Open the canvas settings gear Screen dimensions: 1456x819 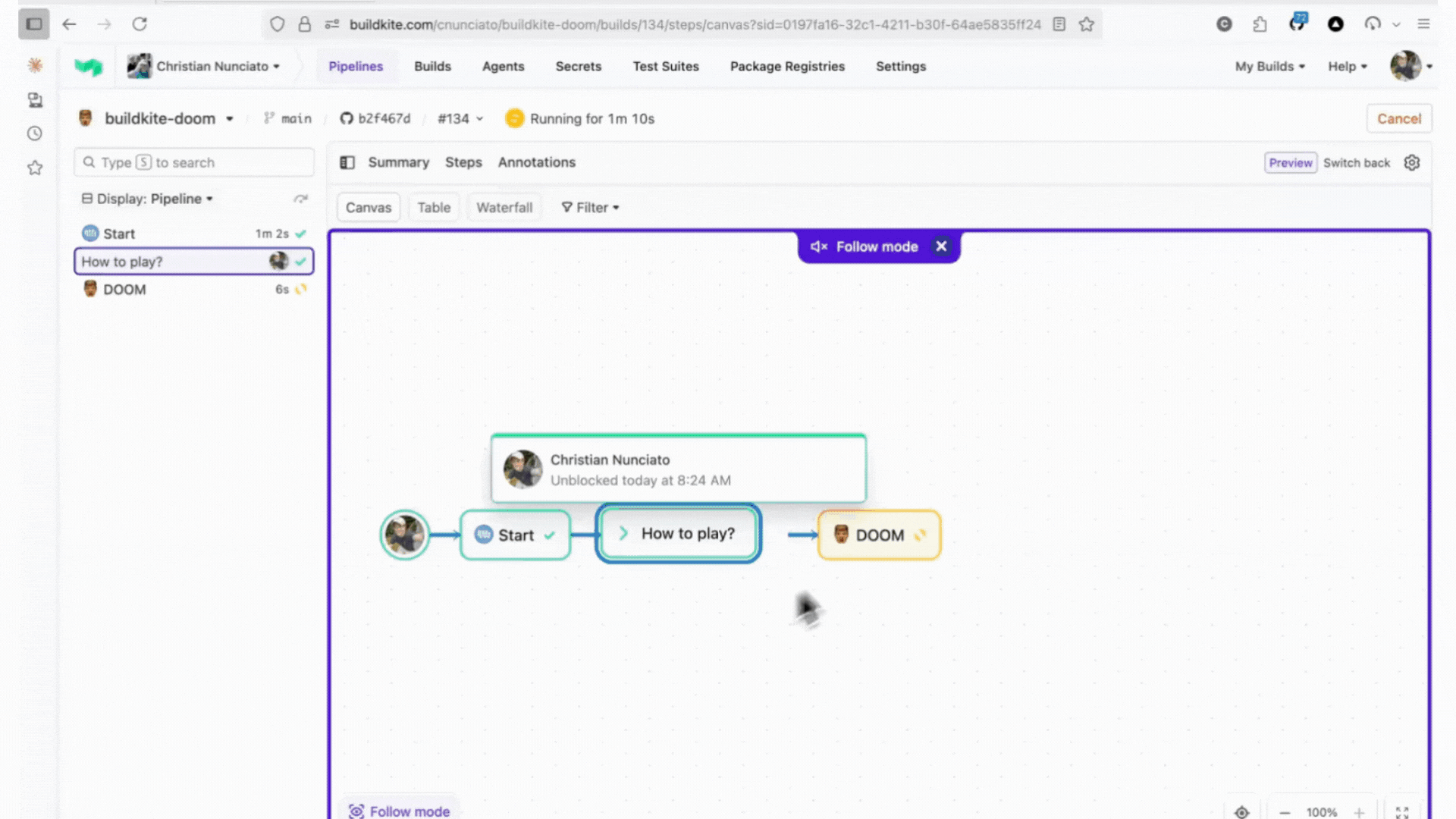click(x=1411, y=162)
